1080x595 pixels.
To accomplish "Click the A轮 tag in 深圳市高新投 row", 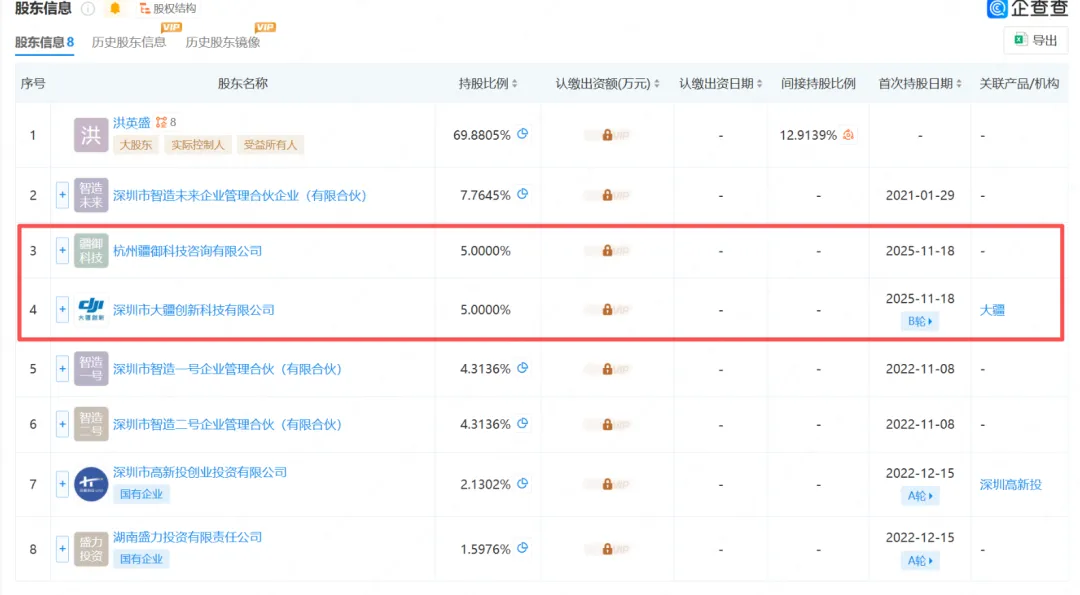I will click(x=920, y=495).
